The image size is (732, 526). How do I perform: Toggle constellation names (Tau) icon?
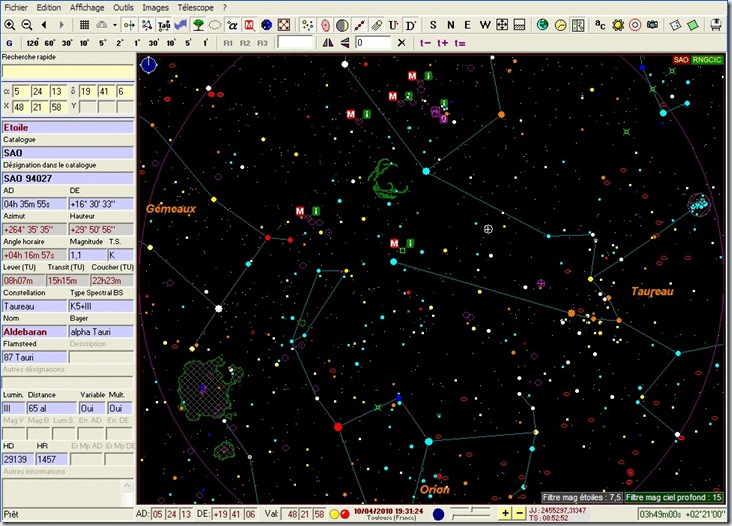tap(164, 25)
